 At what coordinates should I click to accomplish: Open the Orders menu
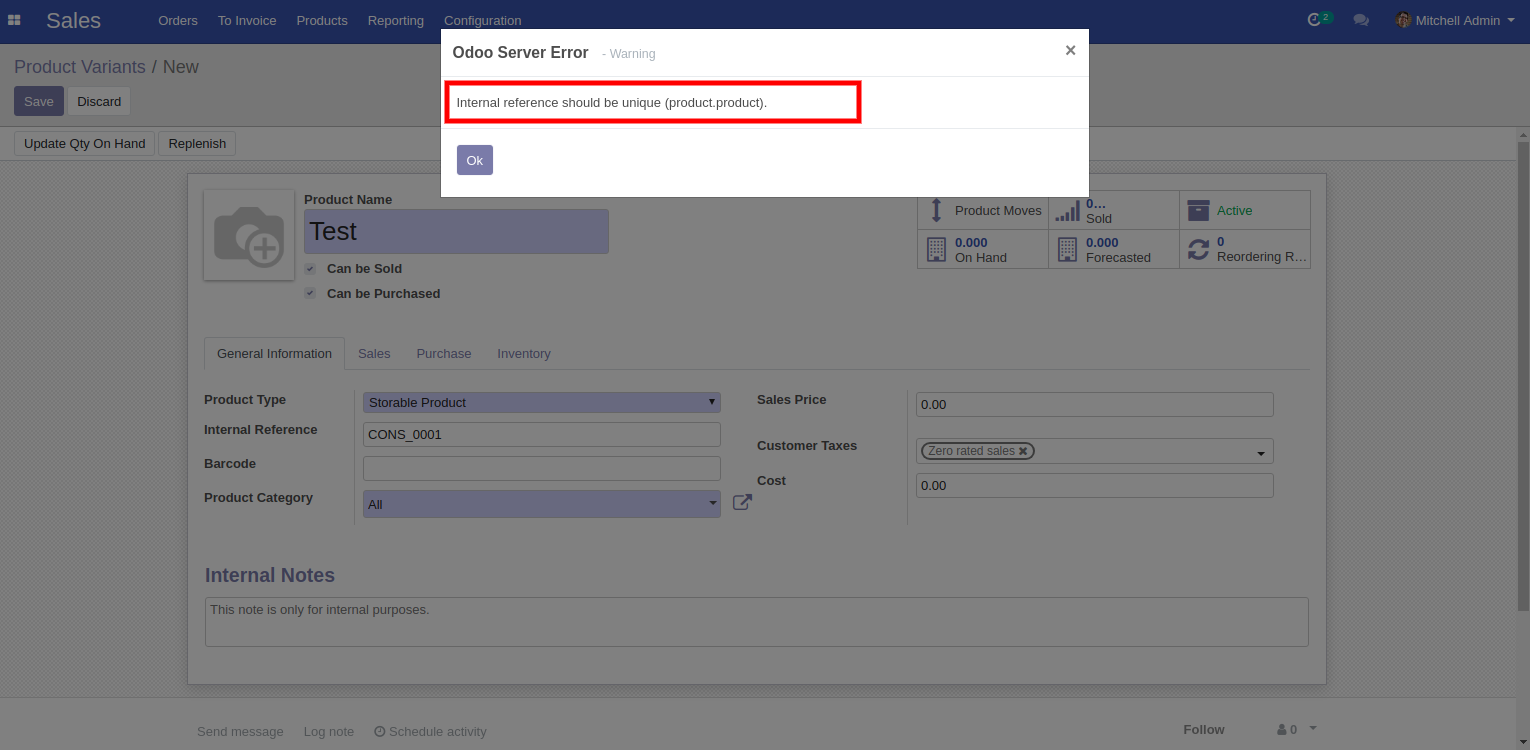click(x=178, y=20)
